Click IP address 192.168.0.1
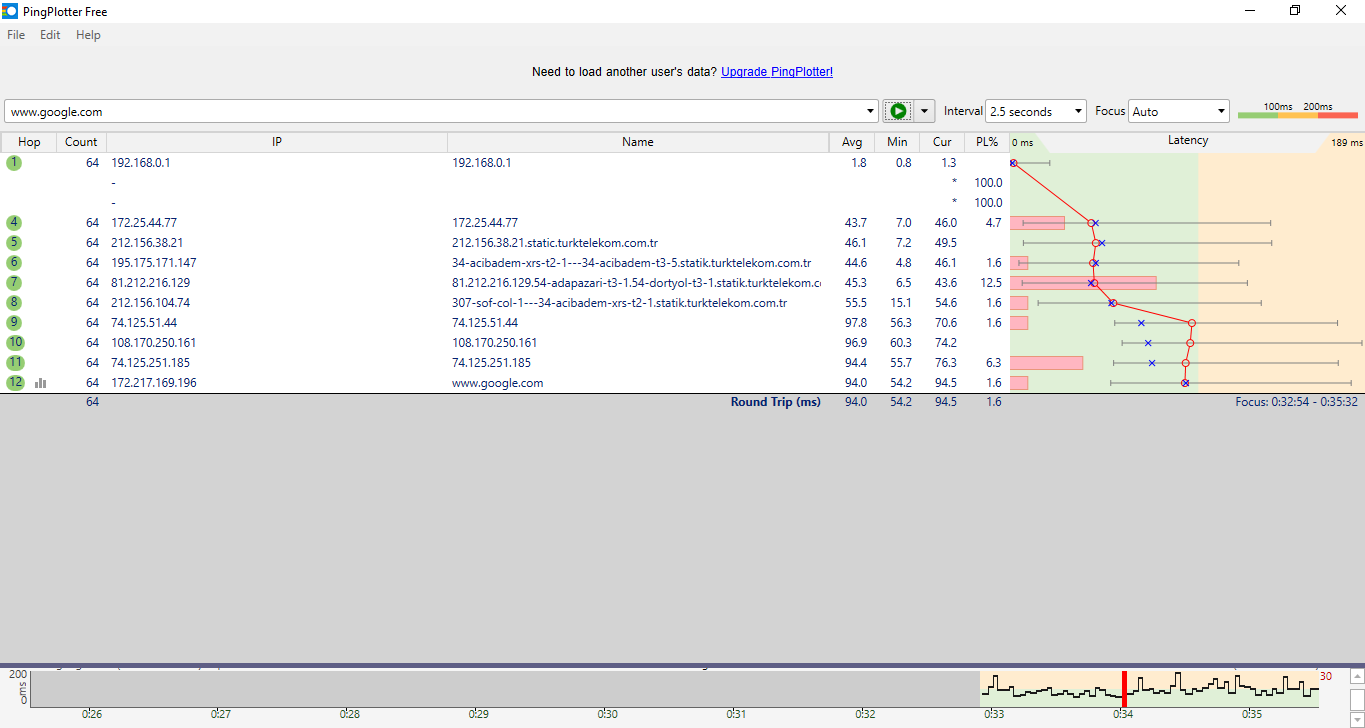Viewport: 1365px width, 728px height. (141, 162)
